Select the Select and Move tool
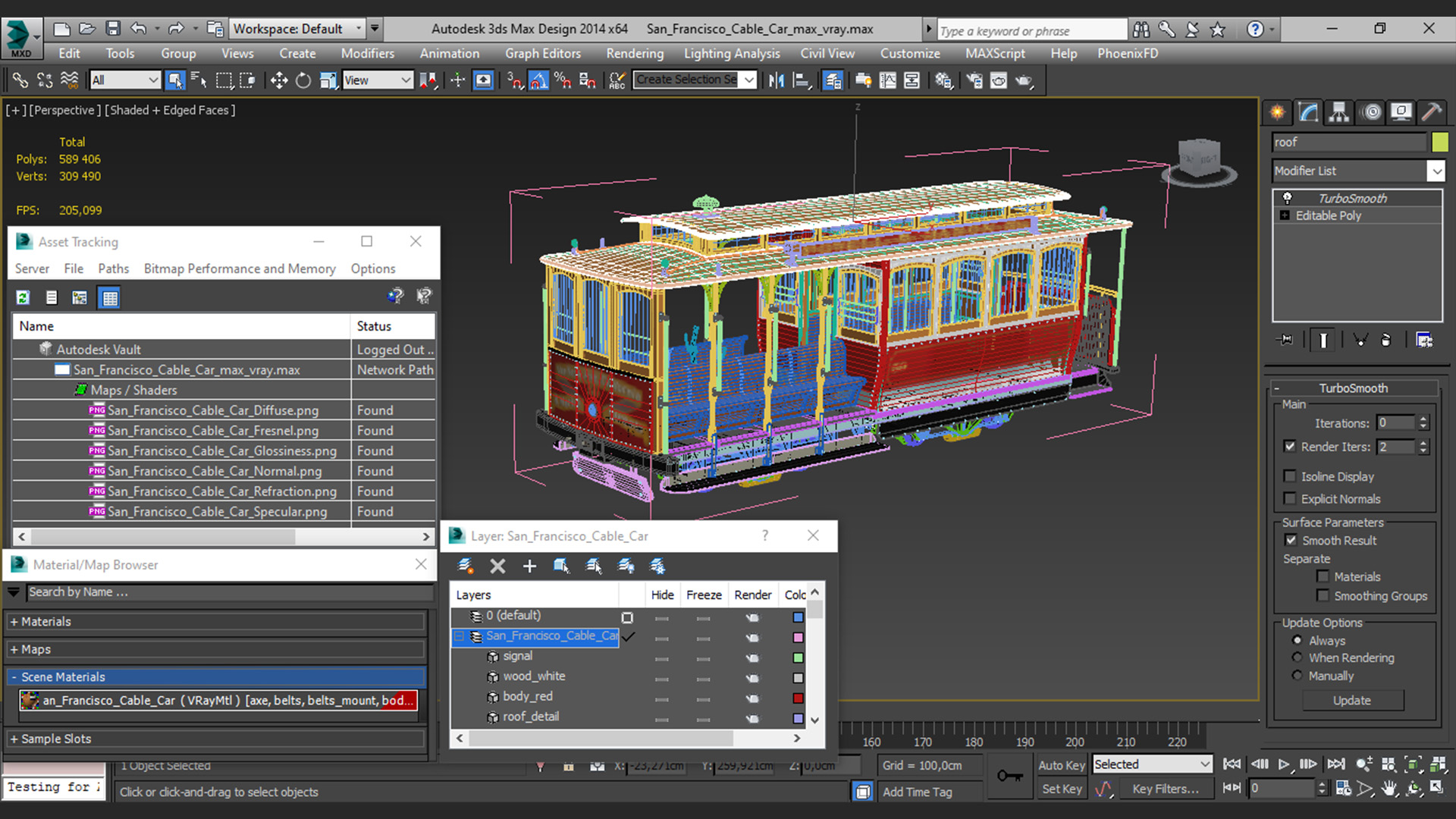 (278, 80)
